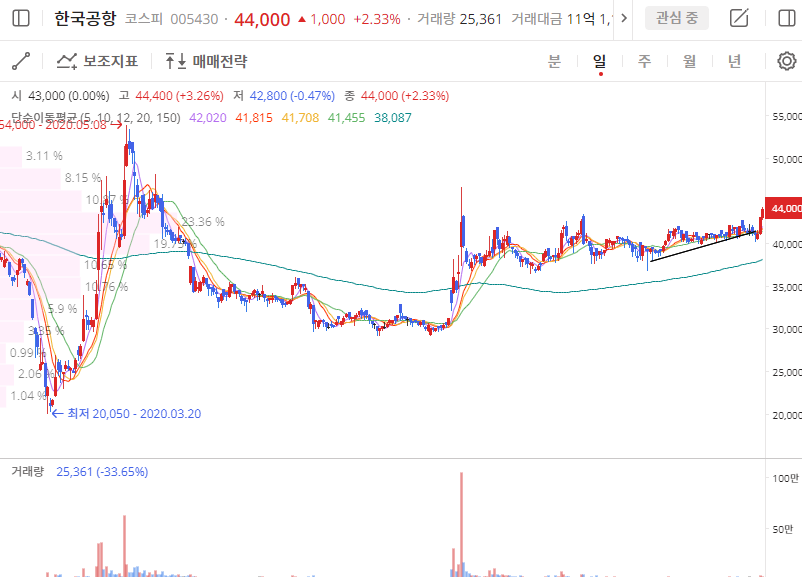802x577 pixels.
Task: Click the 고 44,400 (+3.26%) high value
Action: 171,96
